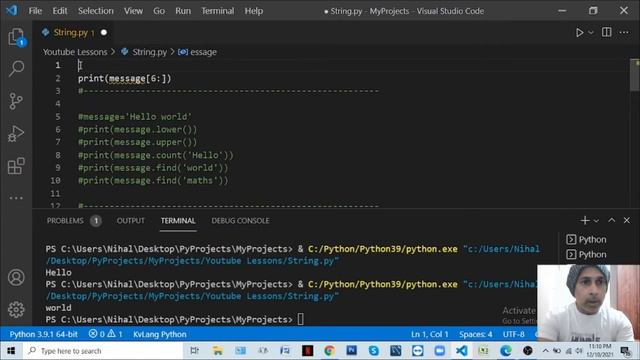Click the Task View taskbar button
640x360 pixels.
pyautogui.click(x=195, y=351)
